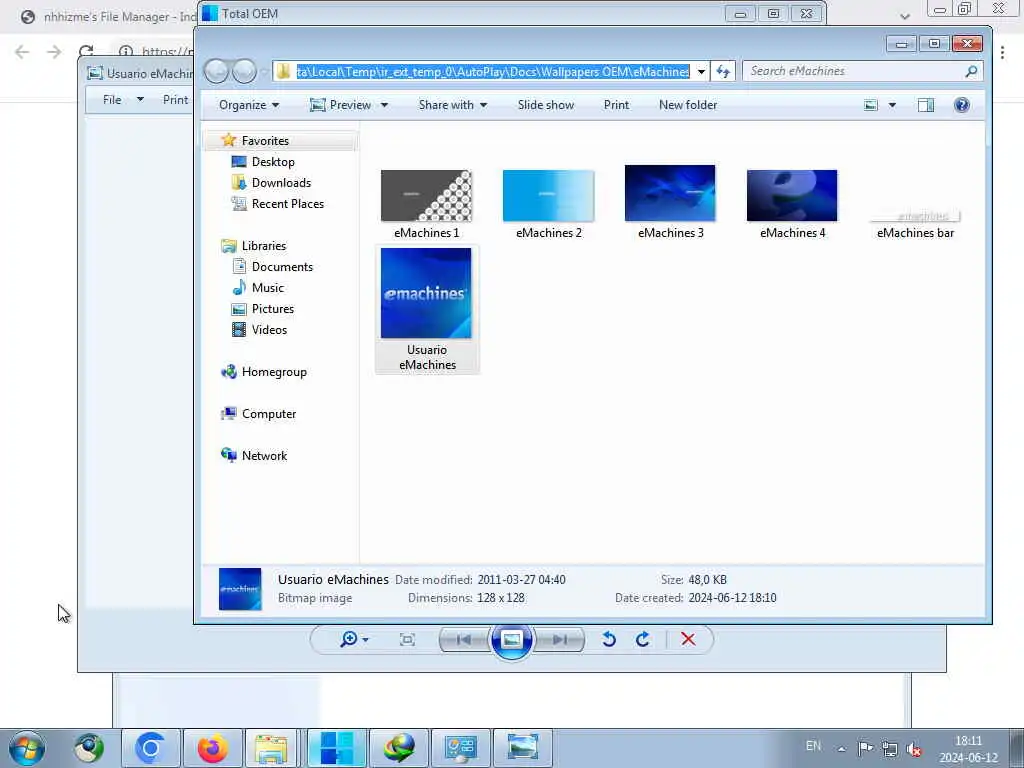This screenshot has width=1024, height=768.
Task: Open the Share with dropdown
Action: [453, 105]
